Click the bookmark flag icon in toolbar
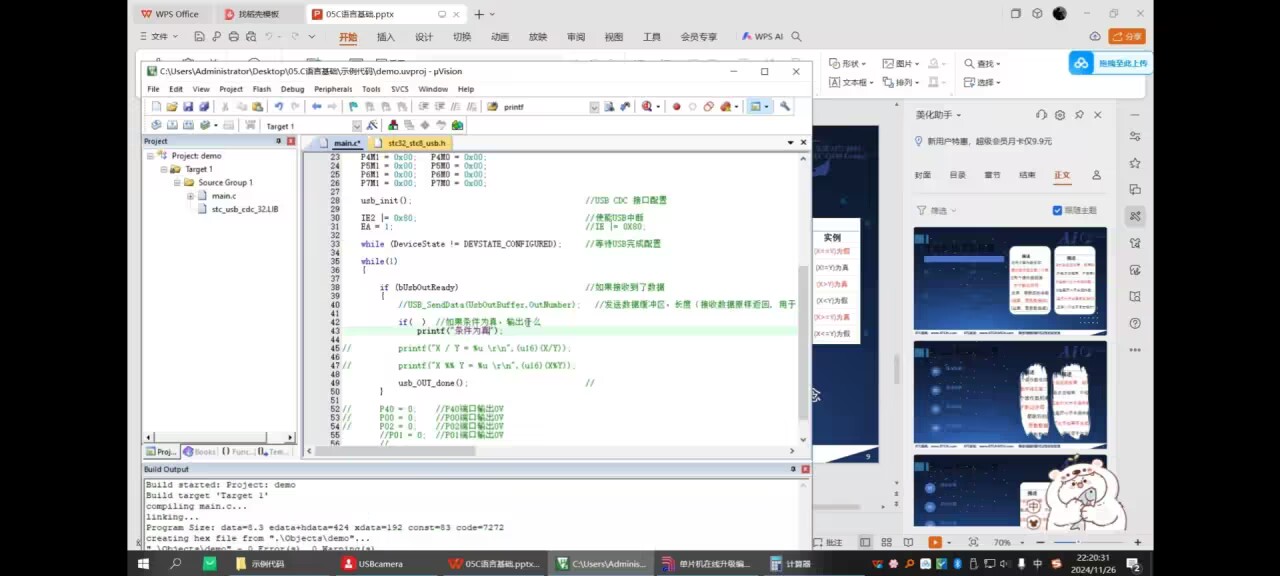 (x=353, y=107)
